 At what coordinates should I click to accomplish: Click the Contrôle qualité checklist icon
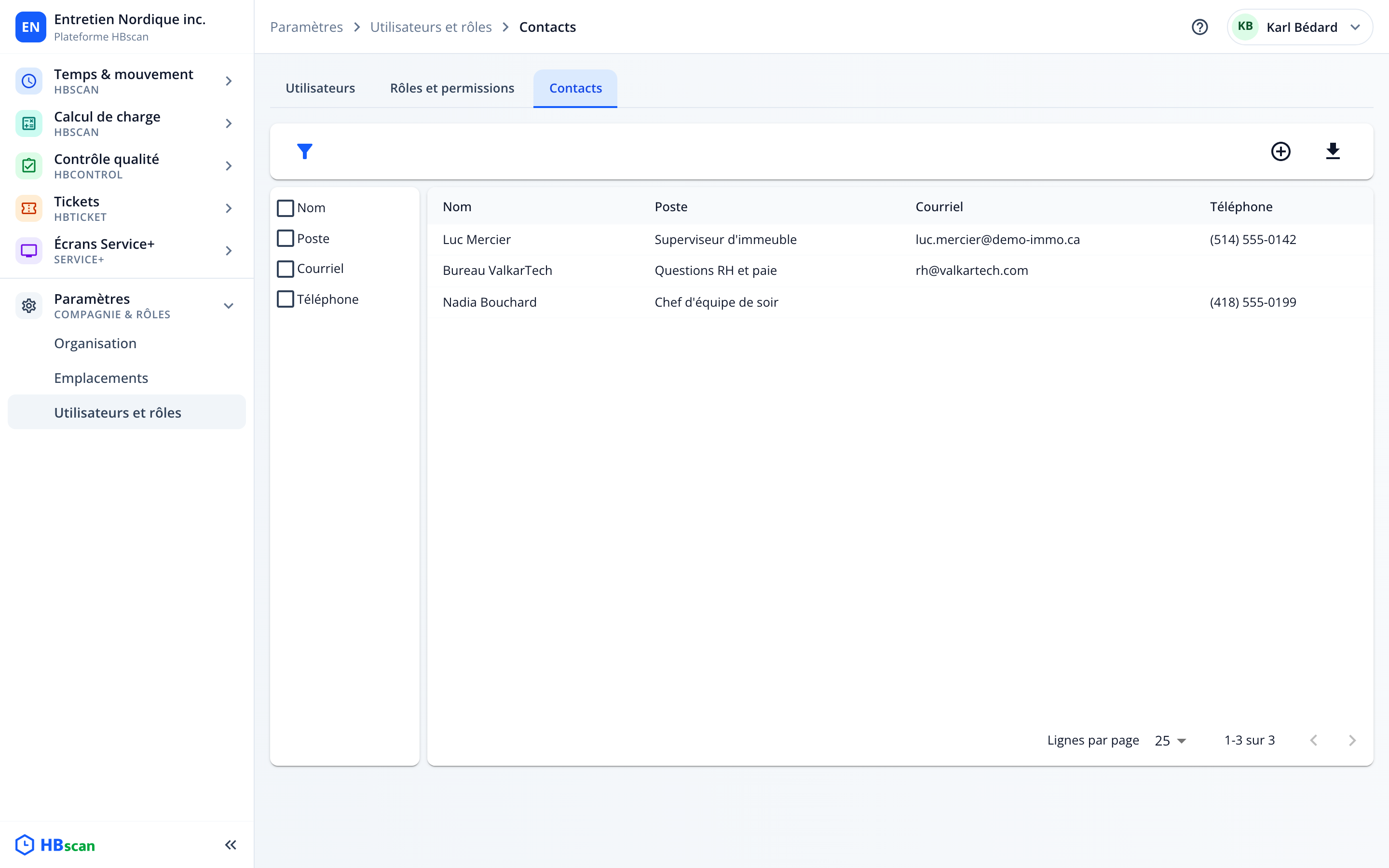coord(29,166)
